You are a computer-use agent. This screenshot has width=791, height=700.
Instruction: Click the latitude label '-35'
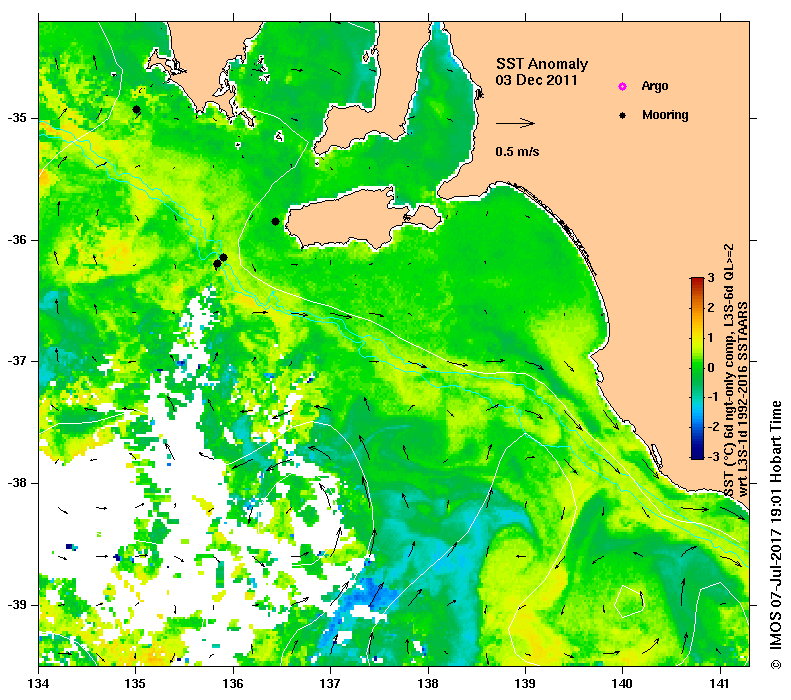point(18,118)
